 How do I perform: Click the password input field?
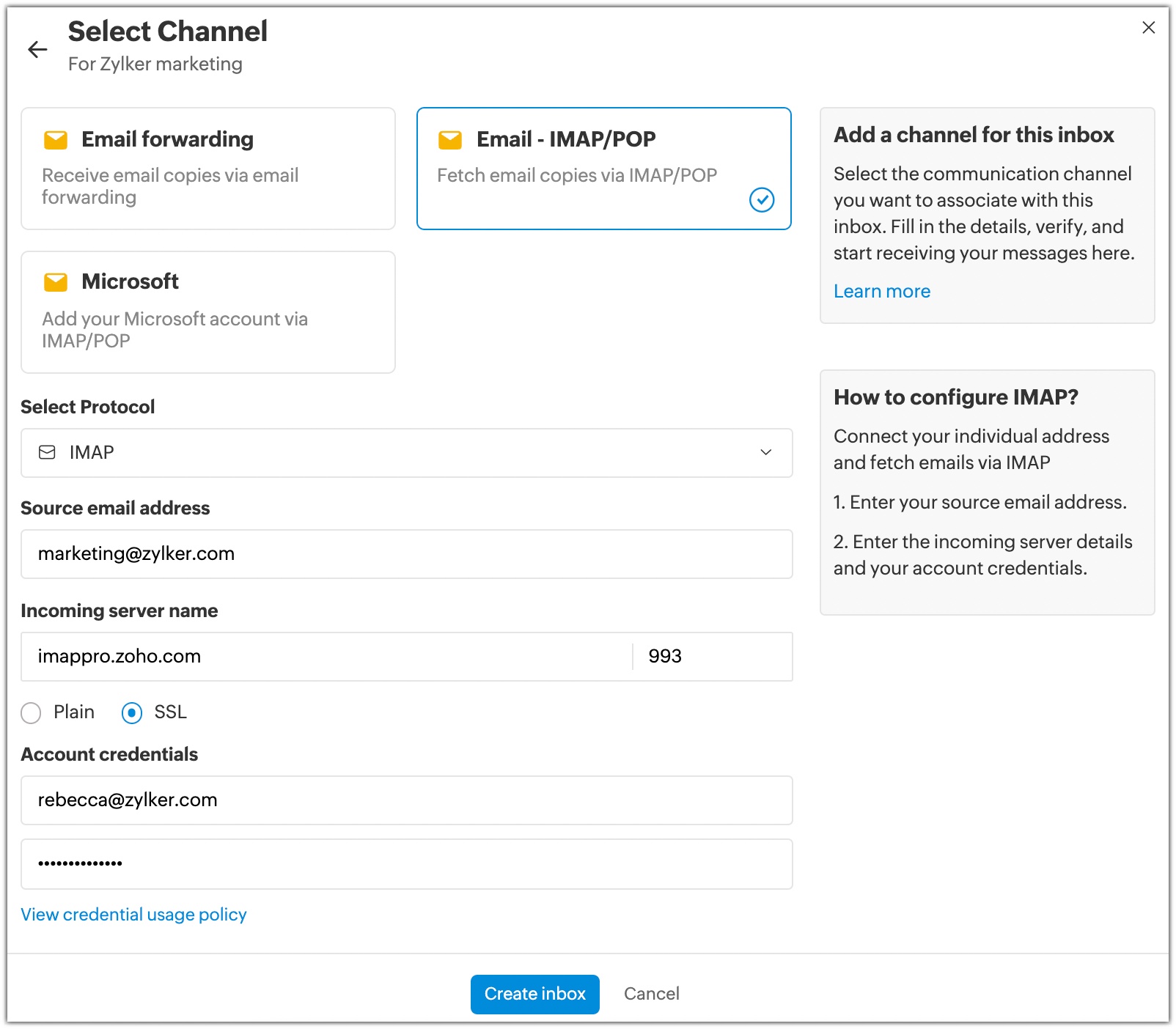coord(406,863)
